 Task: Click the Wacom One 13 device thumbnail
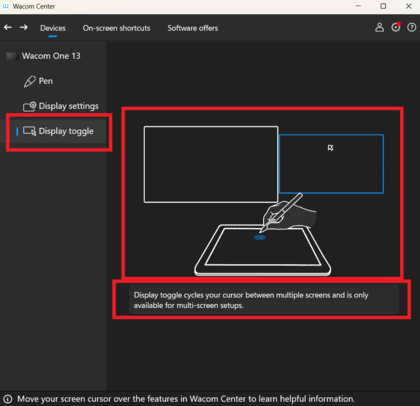tap(12, 56)
